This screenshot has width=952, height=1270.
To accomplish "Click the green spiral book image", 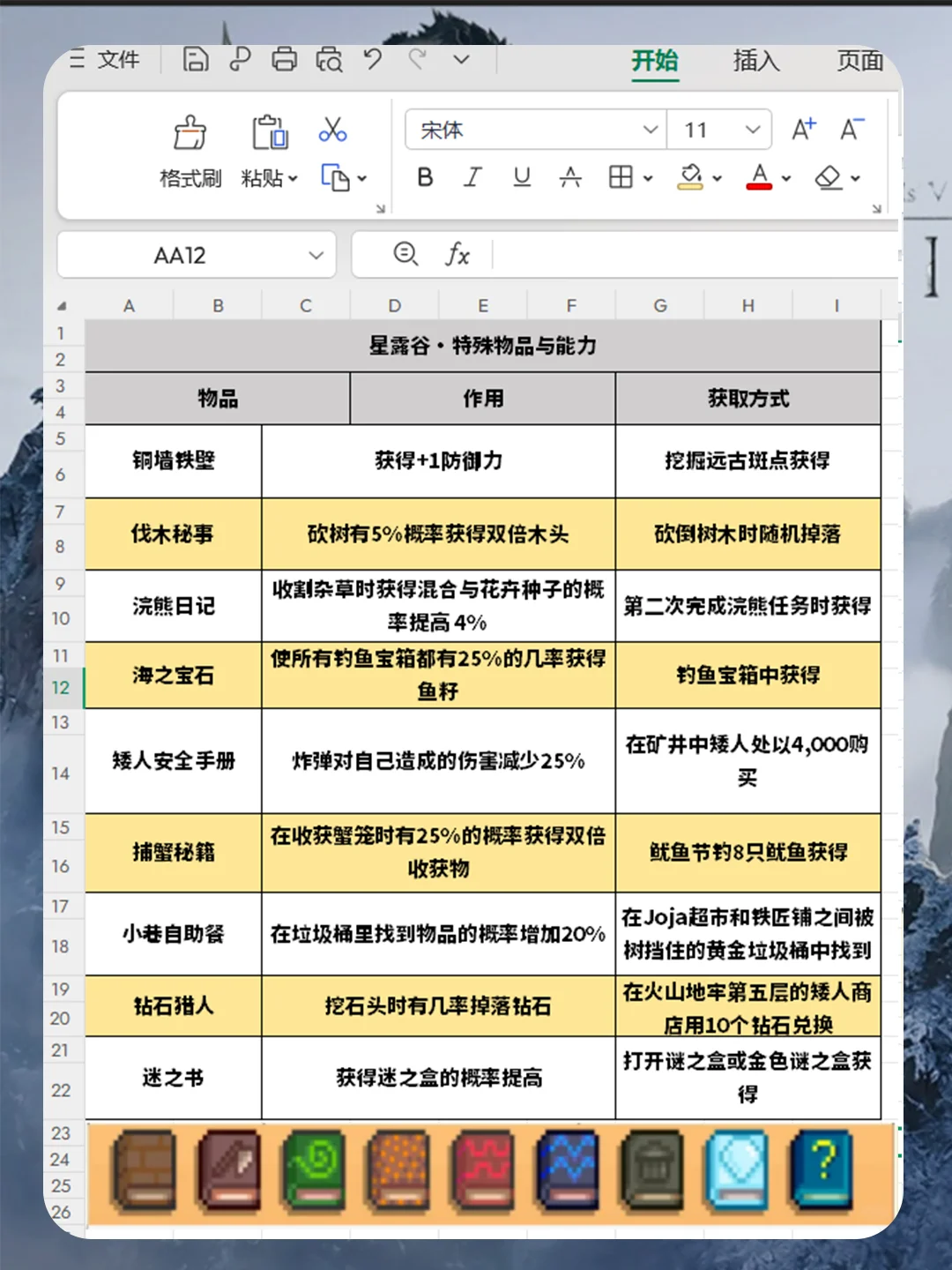I will coord(314,1170).
